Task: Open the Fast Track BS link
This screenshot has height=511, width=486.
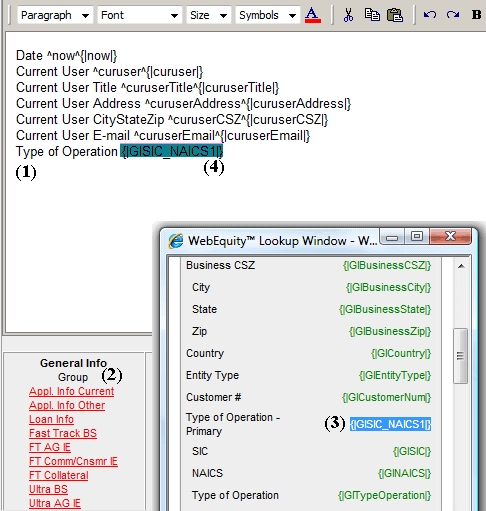Action: click(x=63, y=433)
